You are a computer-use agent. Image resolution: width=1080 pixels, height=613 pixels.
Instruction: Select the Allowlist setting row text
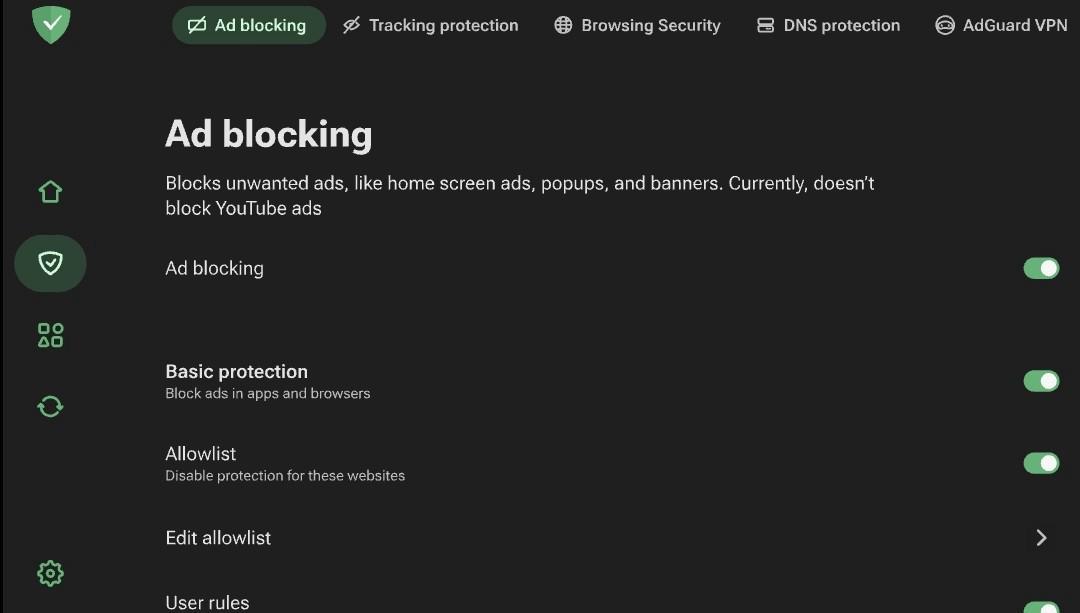click(x=201, y=454)
